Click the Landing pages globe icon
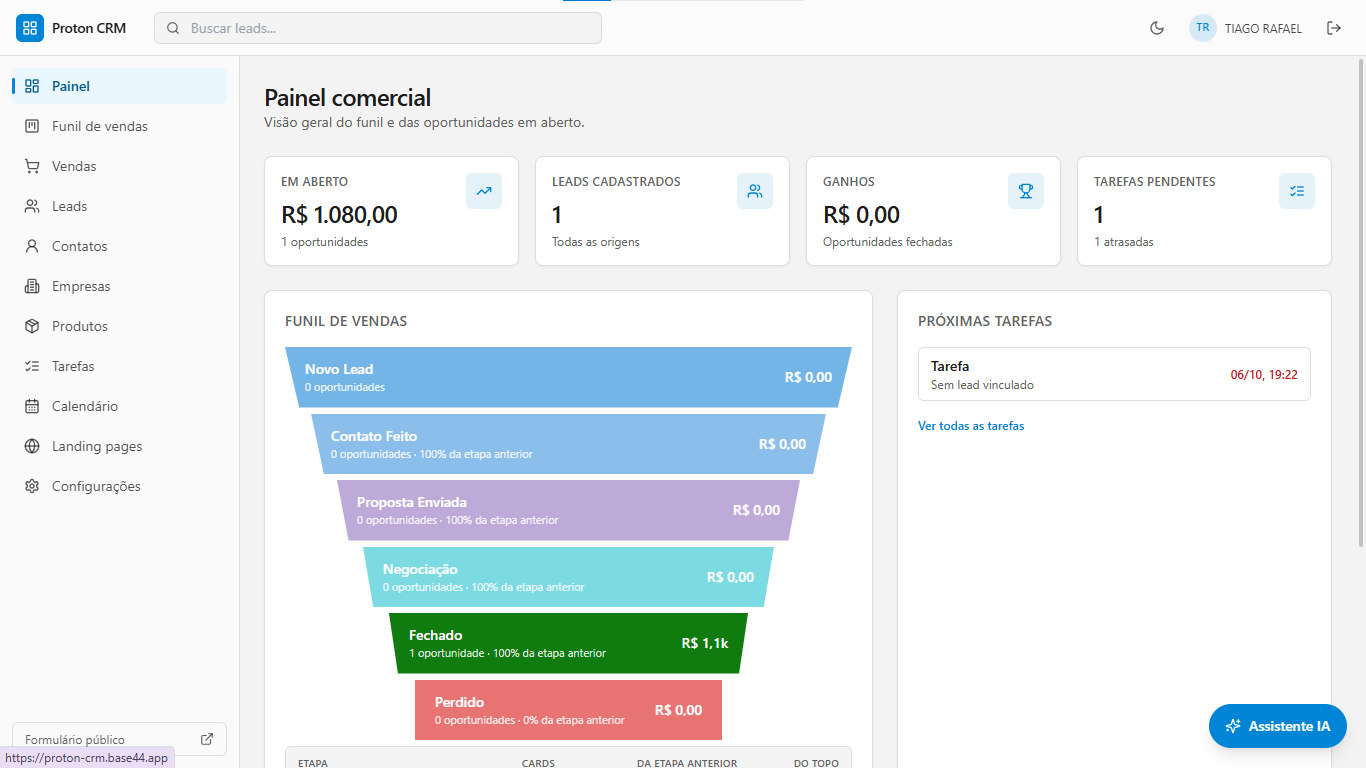Image resolution: width=1366 pixels, height=768 pixels. point(32,446)
